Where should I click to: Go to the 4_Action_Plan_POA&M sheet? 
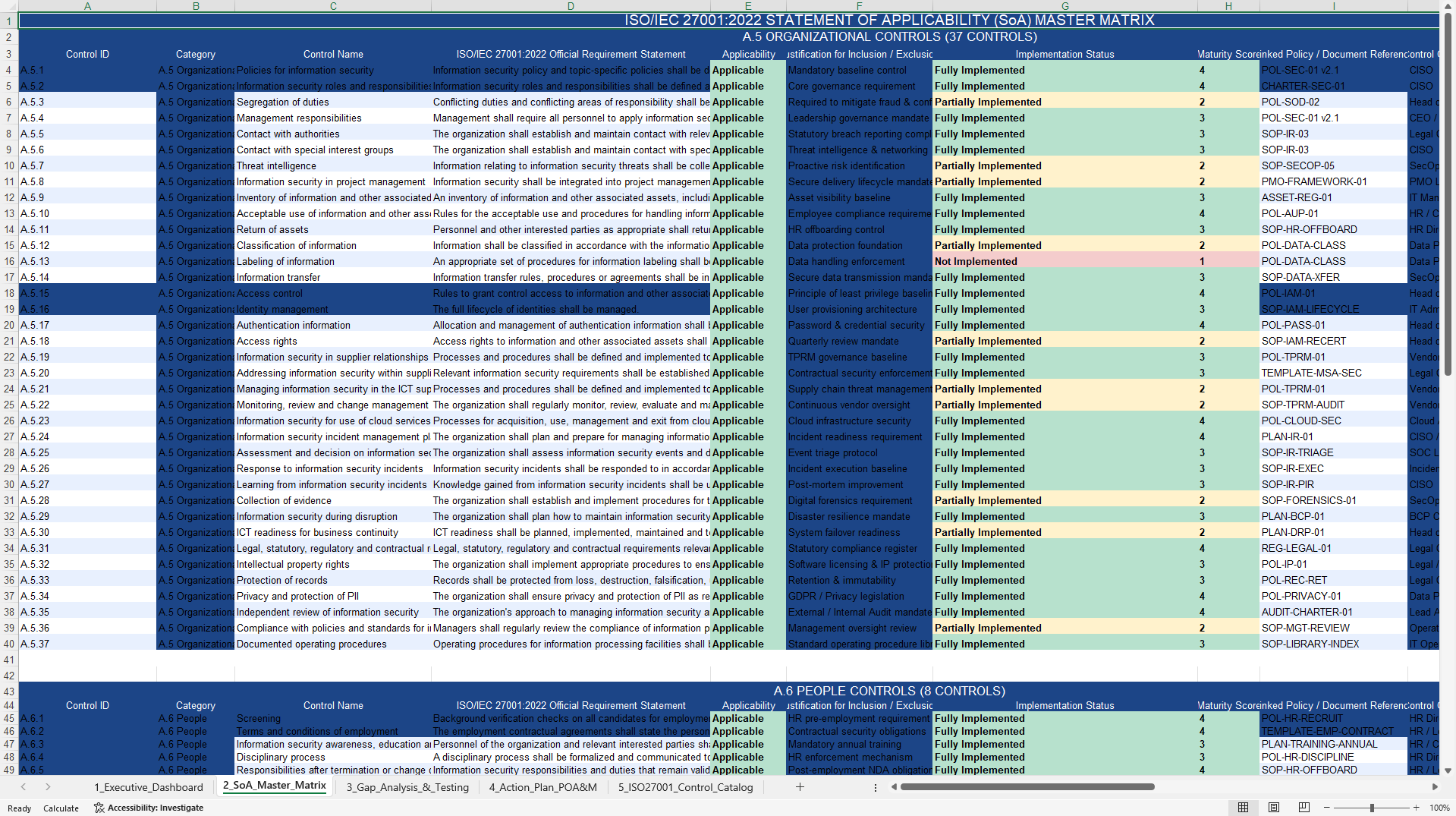click(x=542, y=787)
